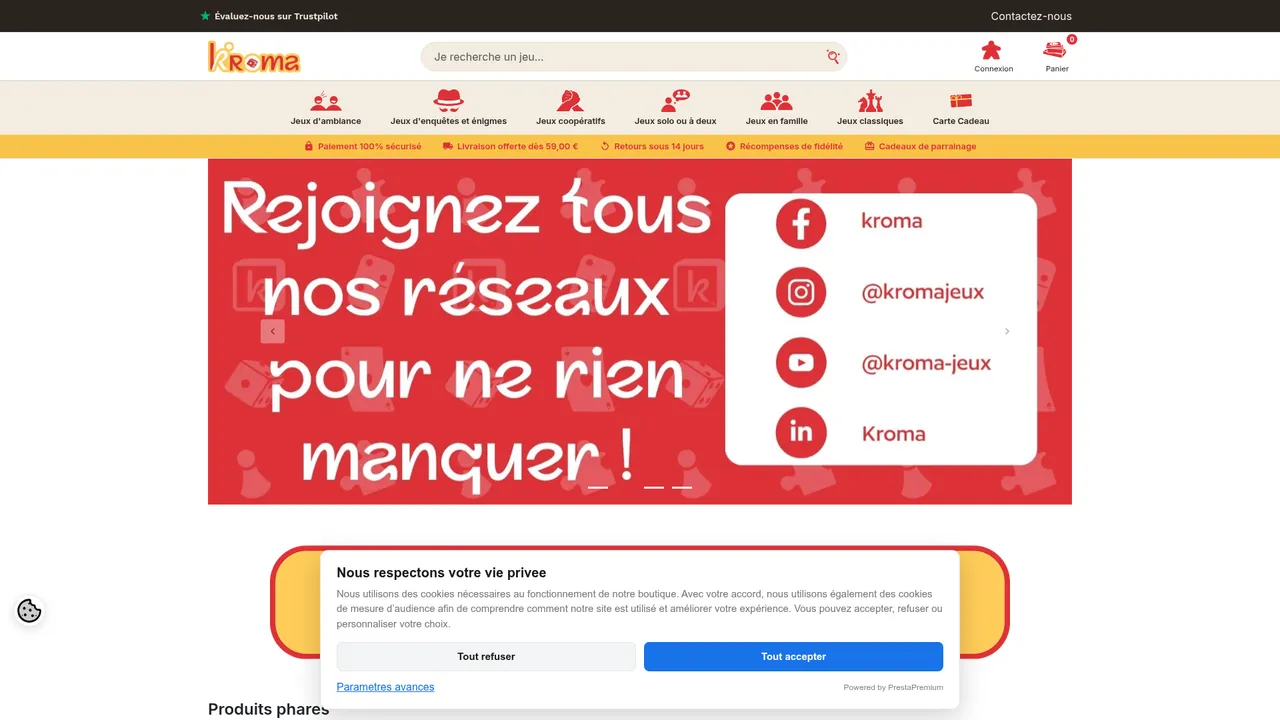The width and height of the screenshot is (1280, 720).
Task: Advance to the next carousel slide
Action: [x=1007, y=331]
